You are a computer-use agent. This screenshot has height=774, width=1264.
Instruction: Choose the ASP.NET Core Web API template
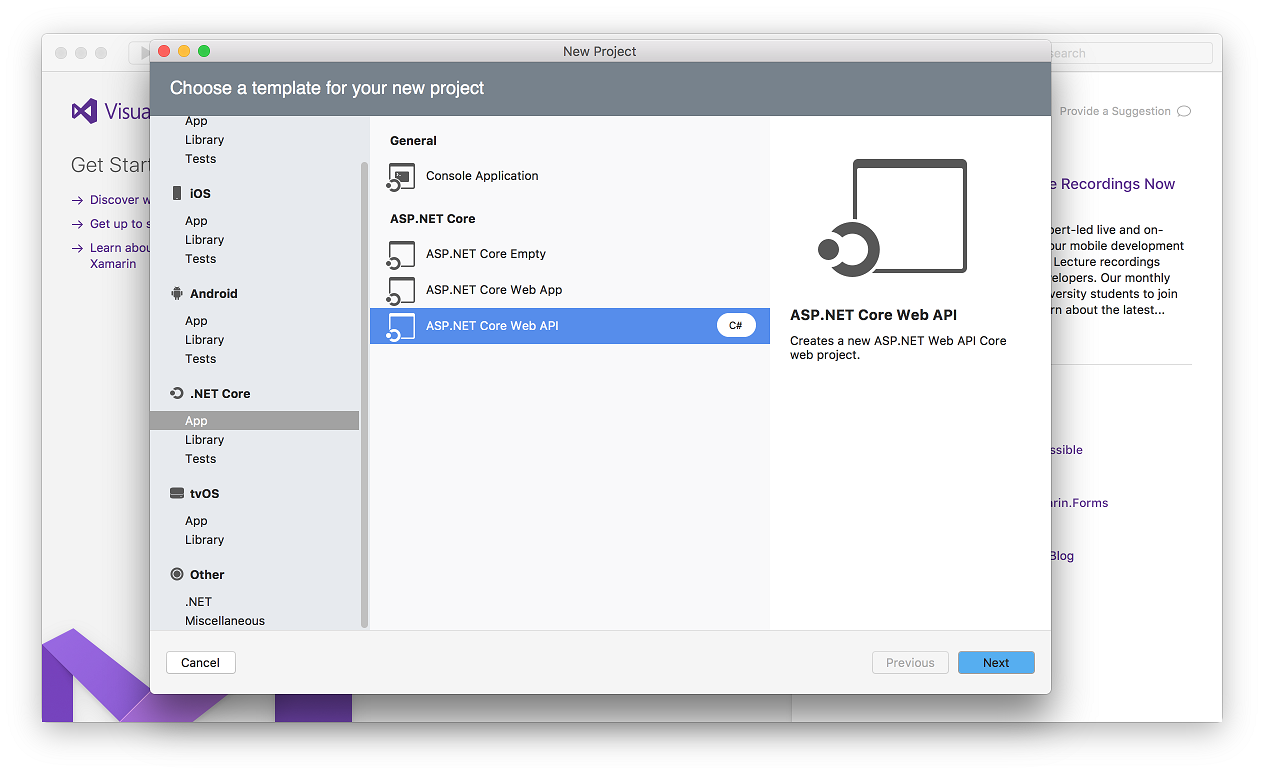pos(570,326)
